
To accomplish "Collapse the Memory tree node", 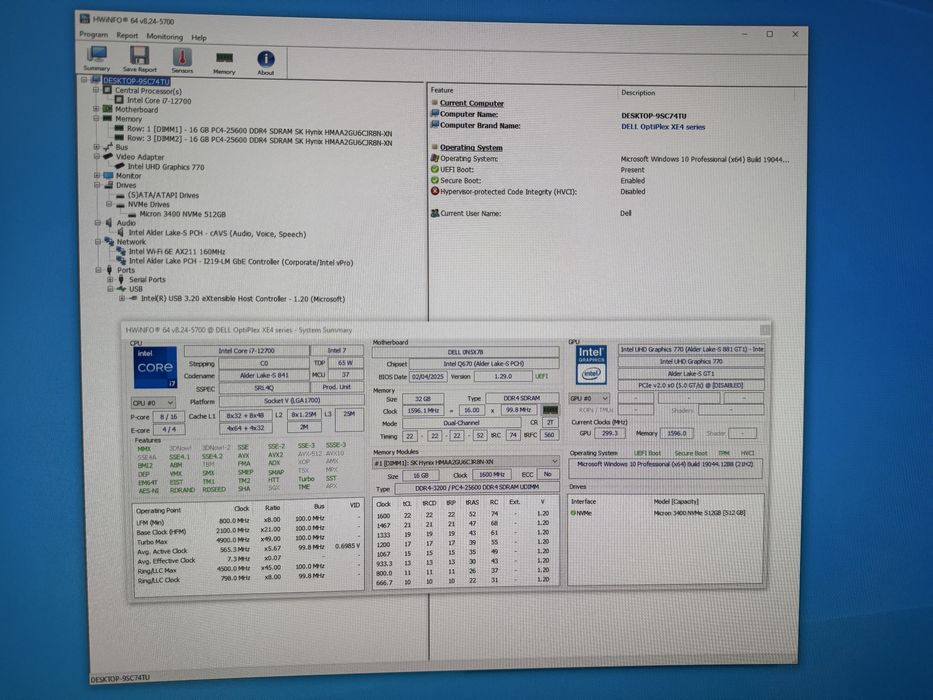I will pos(96,119).
